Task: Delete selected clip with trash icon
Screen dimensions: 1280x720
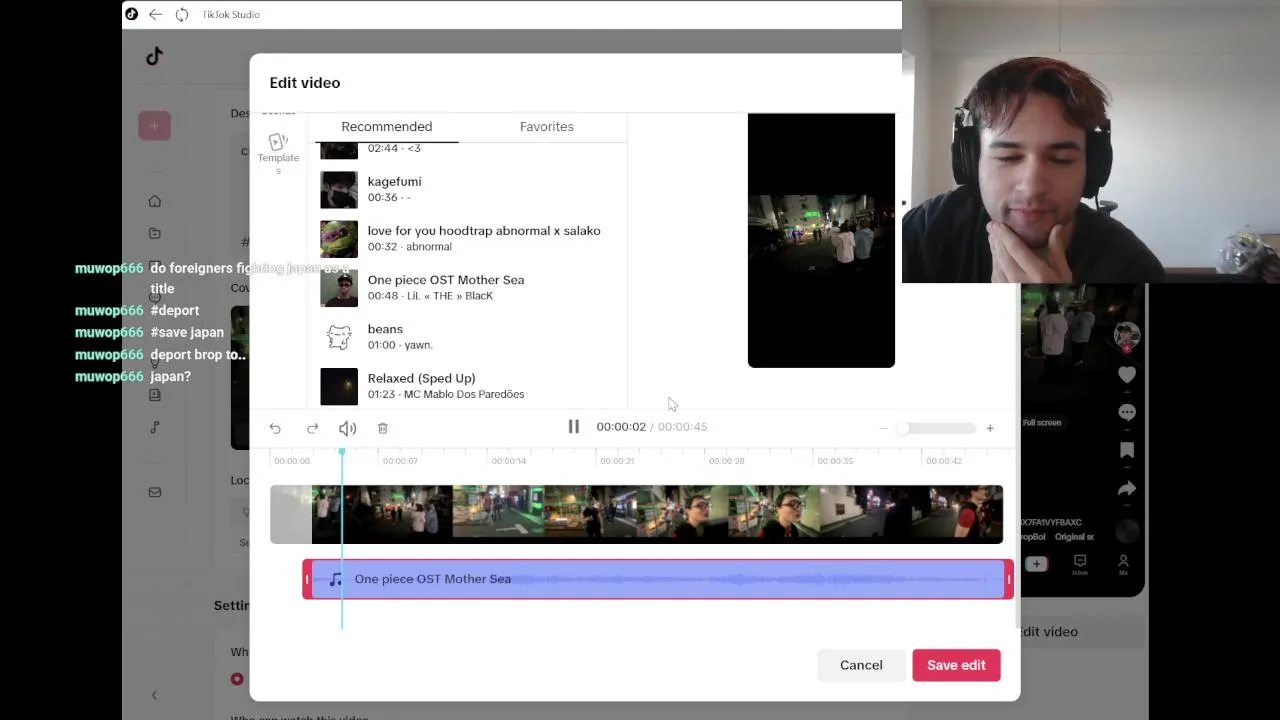Action: 382,428
